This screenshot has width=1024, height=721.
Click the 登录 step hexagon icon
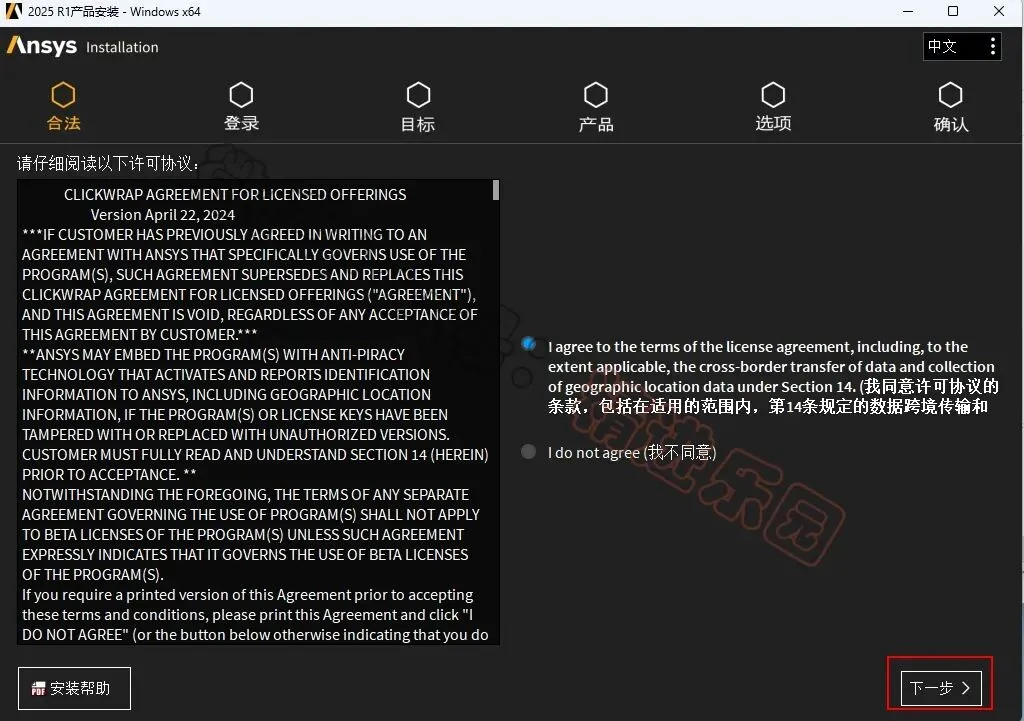point(241,95)
